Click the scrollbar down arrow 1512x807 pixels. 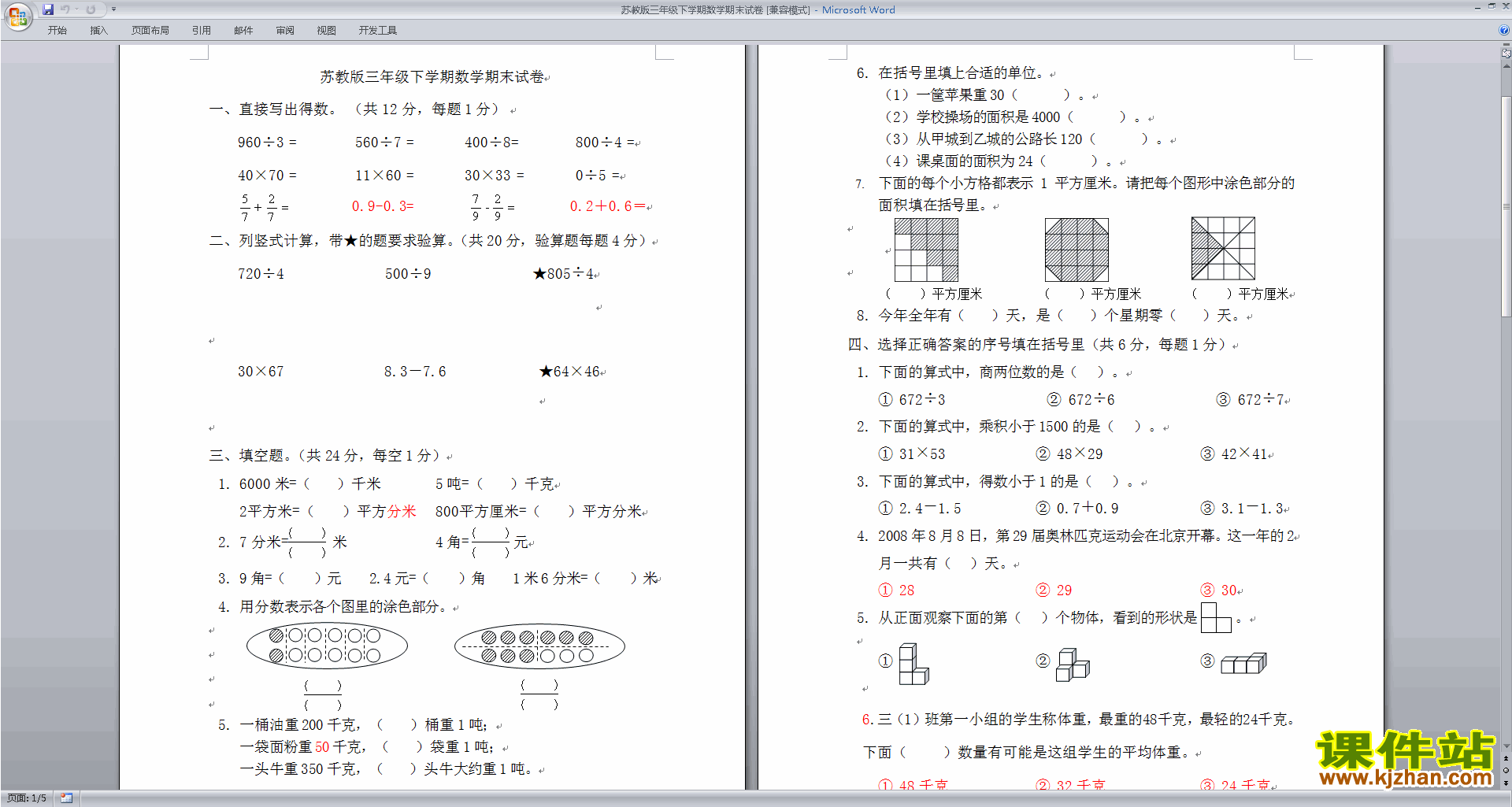pyautogui.click(x=1506, y=746)
